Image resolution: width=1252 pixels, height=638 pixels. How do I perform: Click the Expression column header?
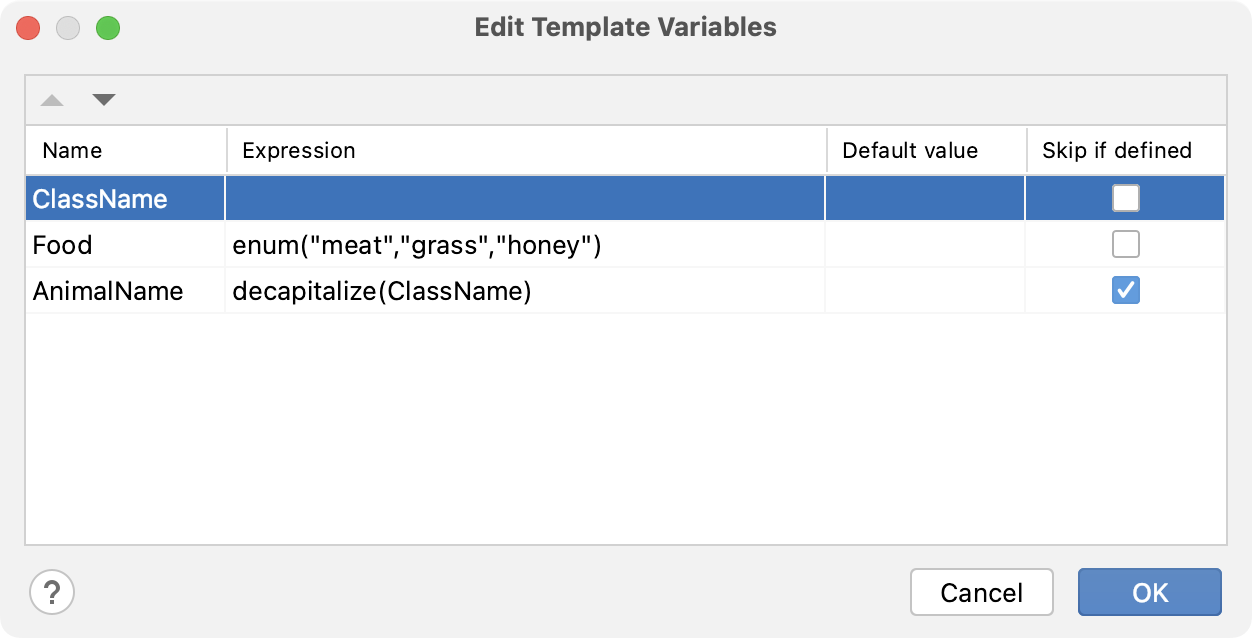(x=299, y=150)
